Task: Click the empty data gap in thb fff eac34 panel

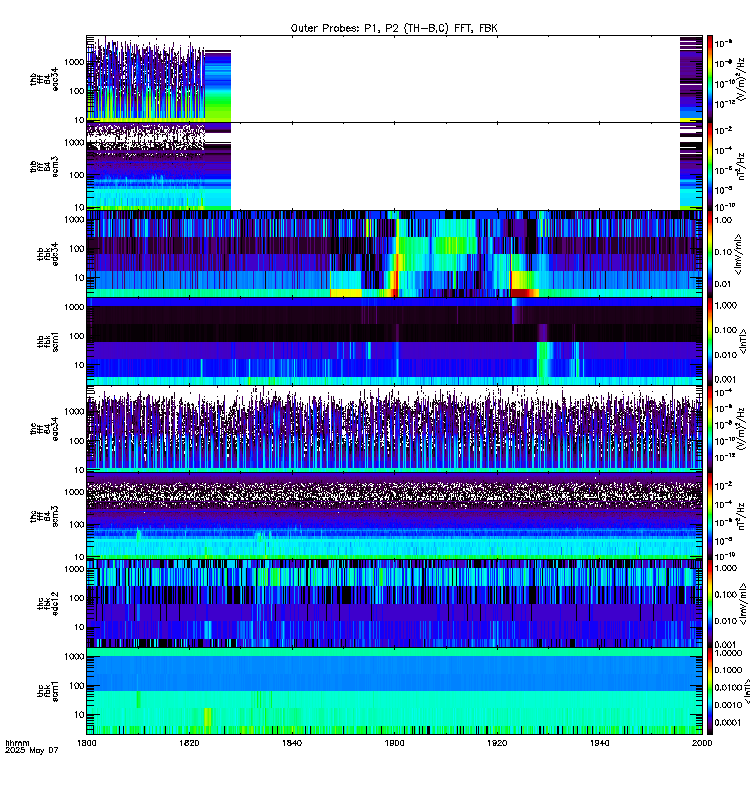Action: pos(455,79)
